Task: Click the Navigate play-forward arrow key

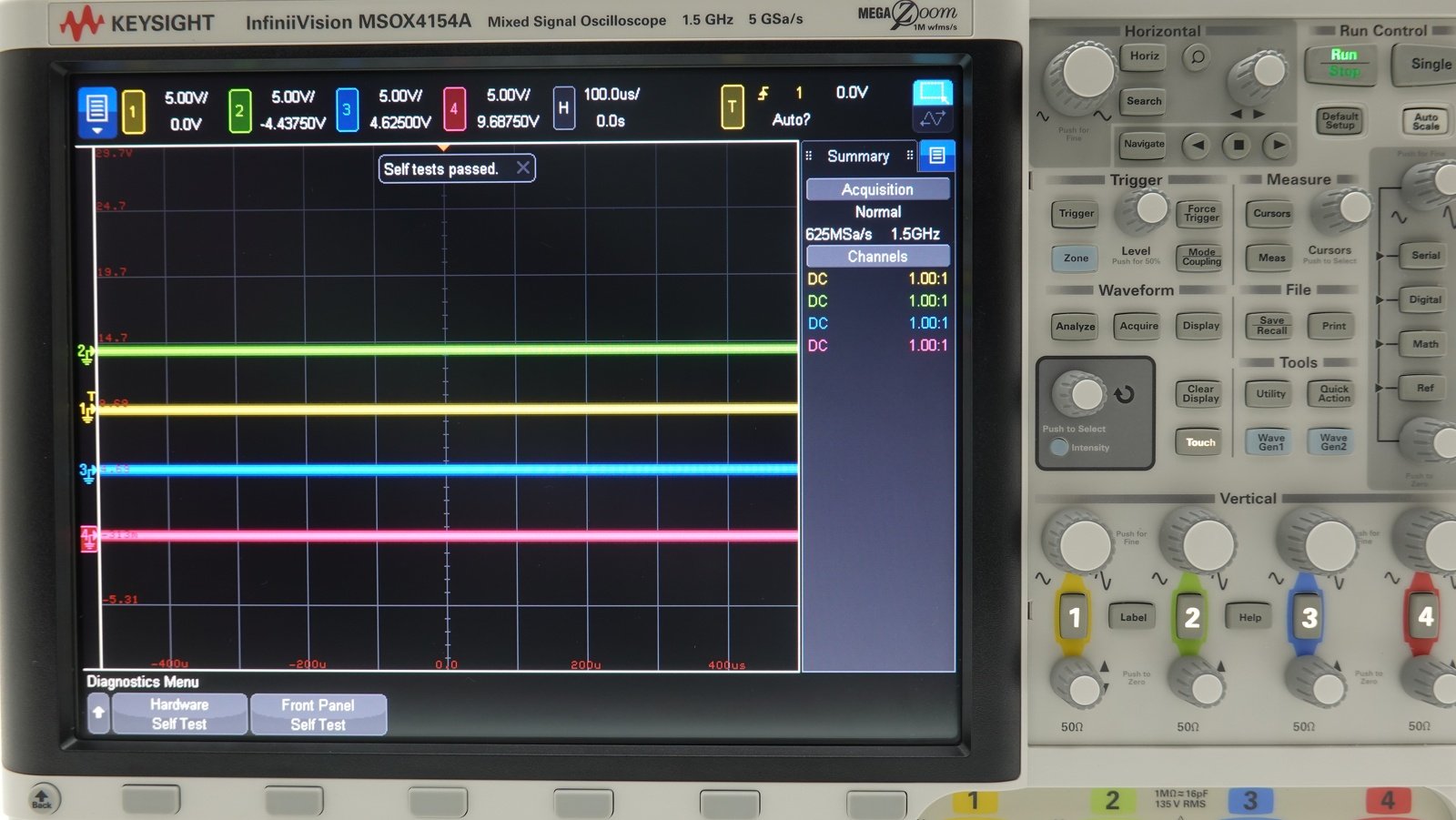Action: click(x=1278, y=144)
